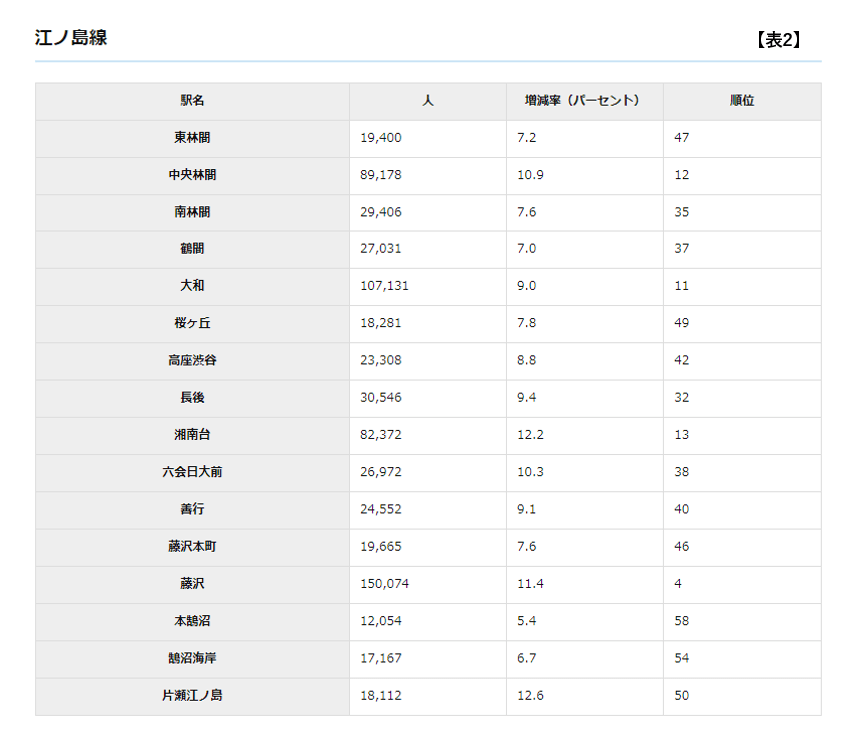Select the 藤沢 station name
The height and width of the screenshot is (747, 859).
[191, 584]
